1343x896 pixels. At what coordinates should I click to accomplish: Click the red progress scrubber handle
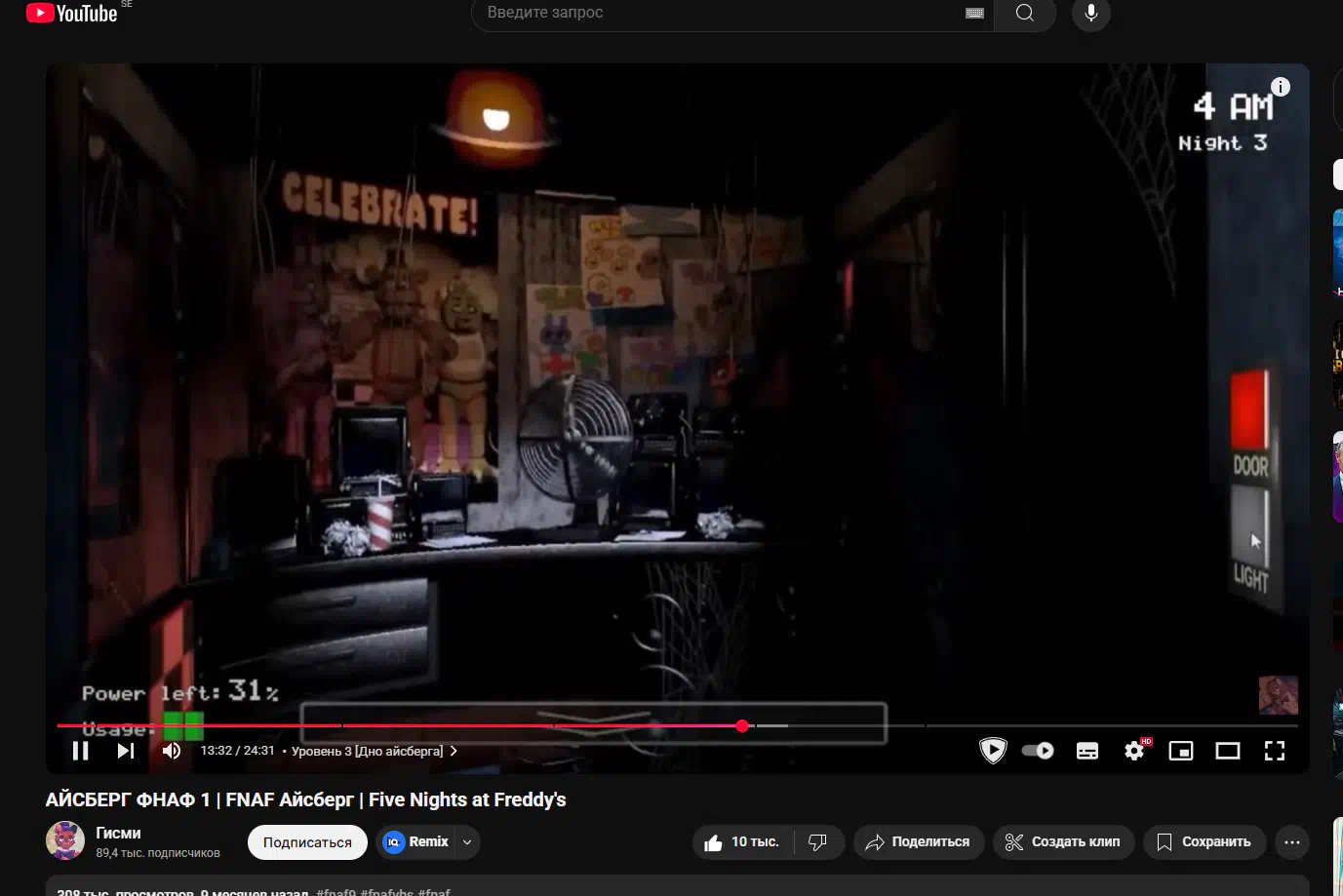743,725
